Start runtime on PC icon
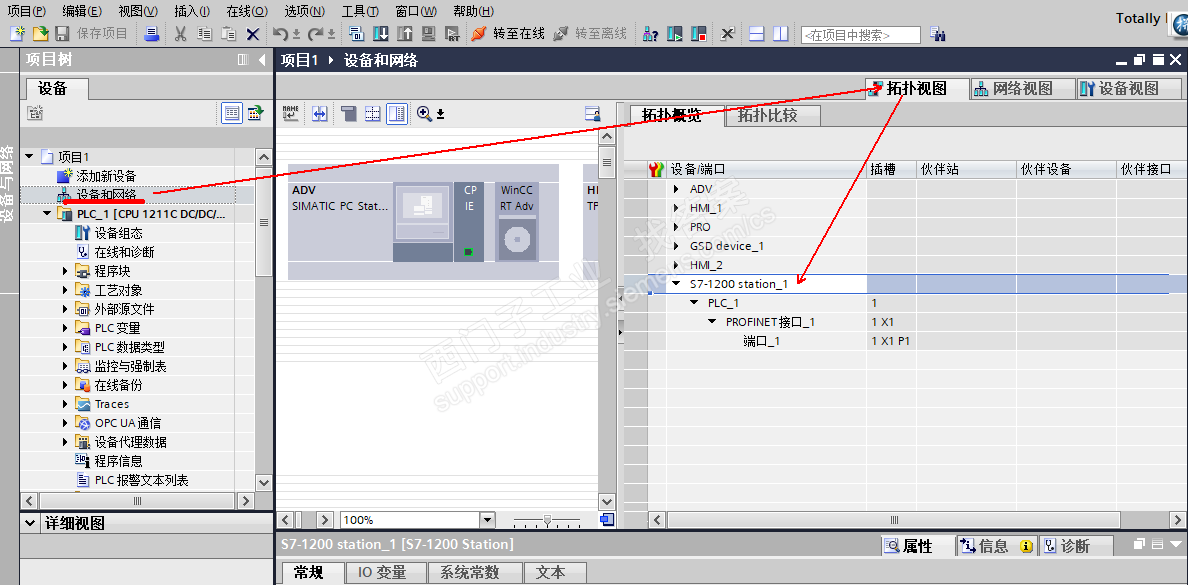Image resolution: width=1188 pixels, height=585 pixels. tap(452, 34)
